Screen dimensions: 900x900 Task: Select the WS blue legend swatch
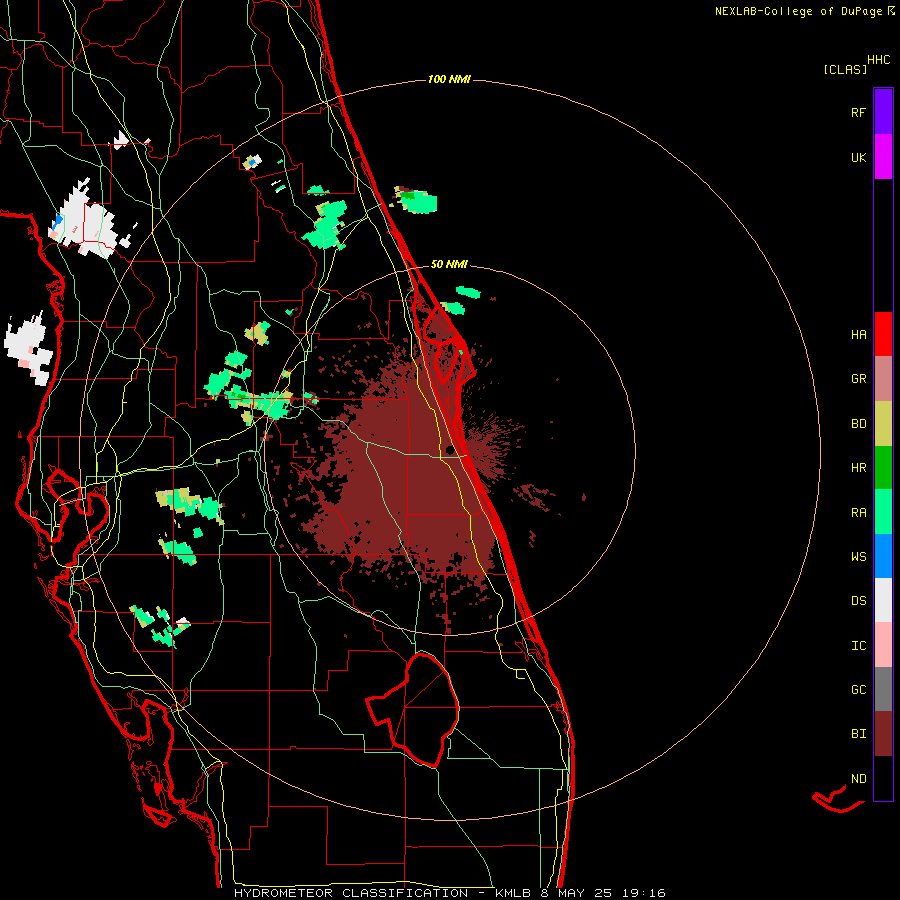pyautogui.click(x=883, y=556)
